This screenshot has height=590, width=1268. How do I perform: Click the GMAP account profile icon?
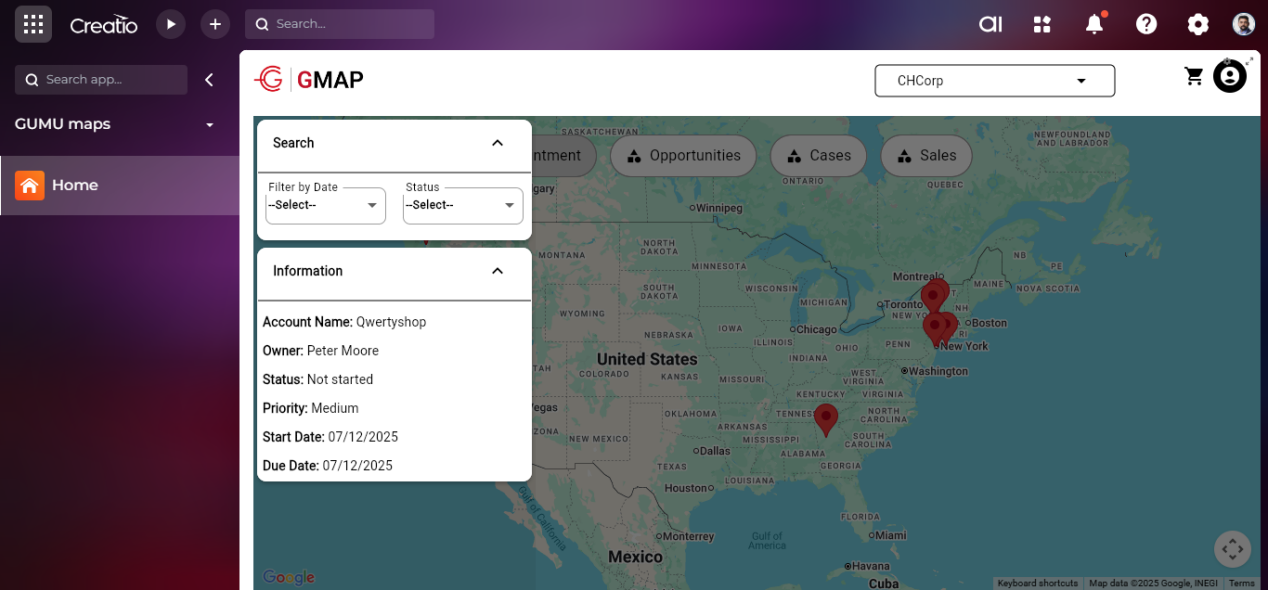point(1230,76)
